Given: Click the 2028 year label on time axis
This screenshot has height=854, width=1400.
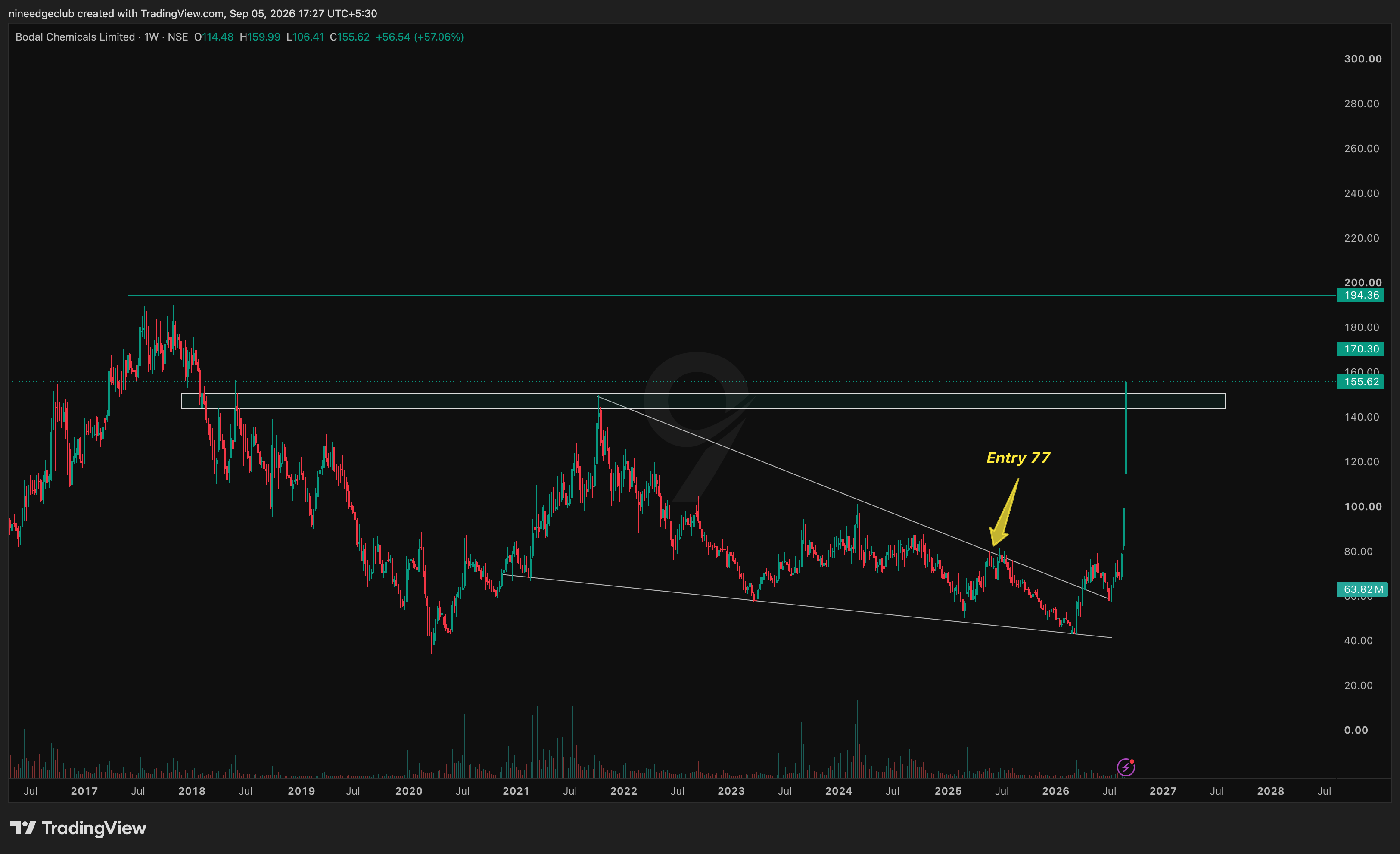Looking at the screenshot, I should (1270, 791).
